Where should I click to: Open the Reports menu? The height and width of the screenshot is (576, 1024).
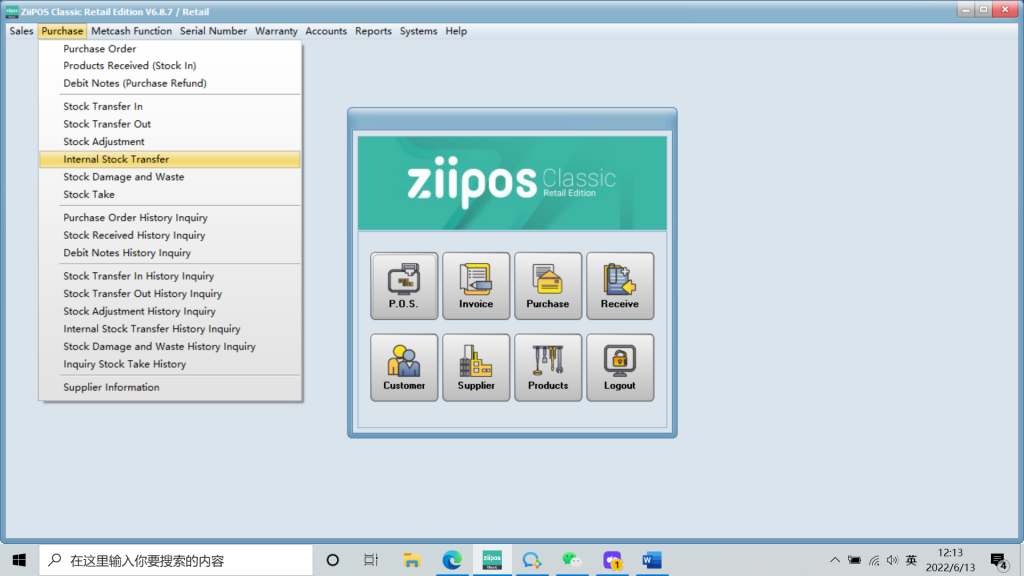373,31
